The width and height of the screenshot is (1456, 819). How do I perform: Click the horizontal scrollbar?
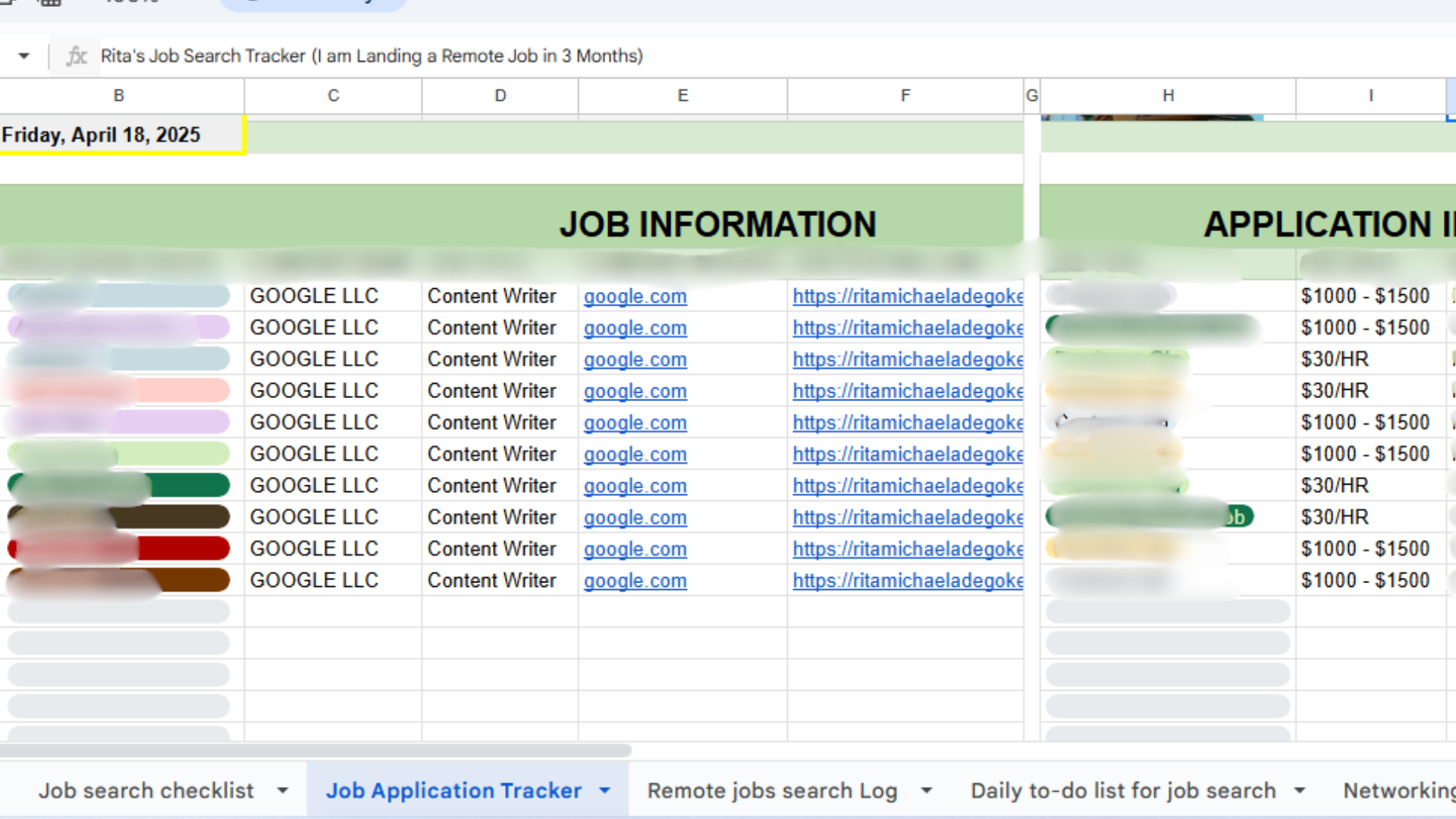315,751
